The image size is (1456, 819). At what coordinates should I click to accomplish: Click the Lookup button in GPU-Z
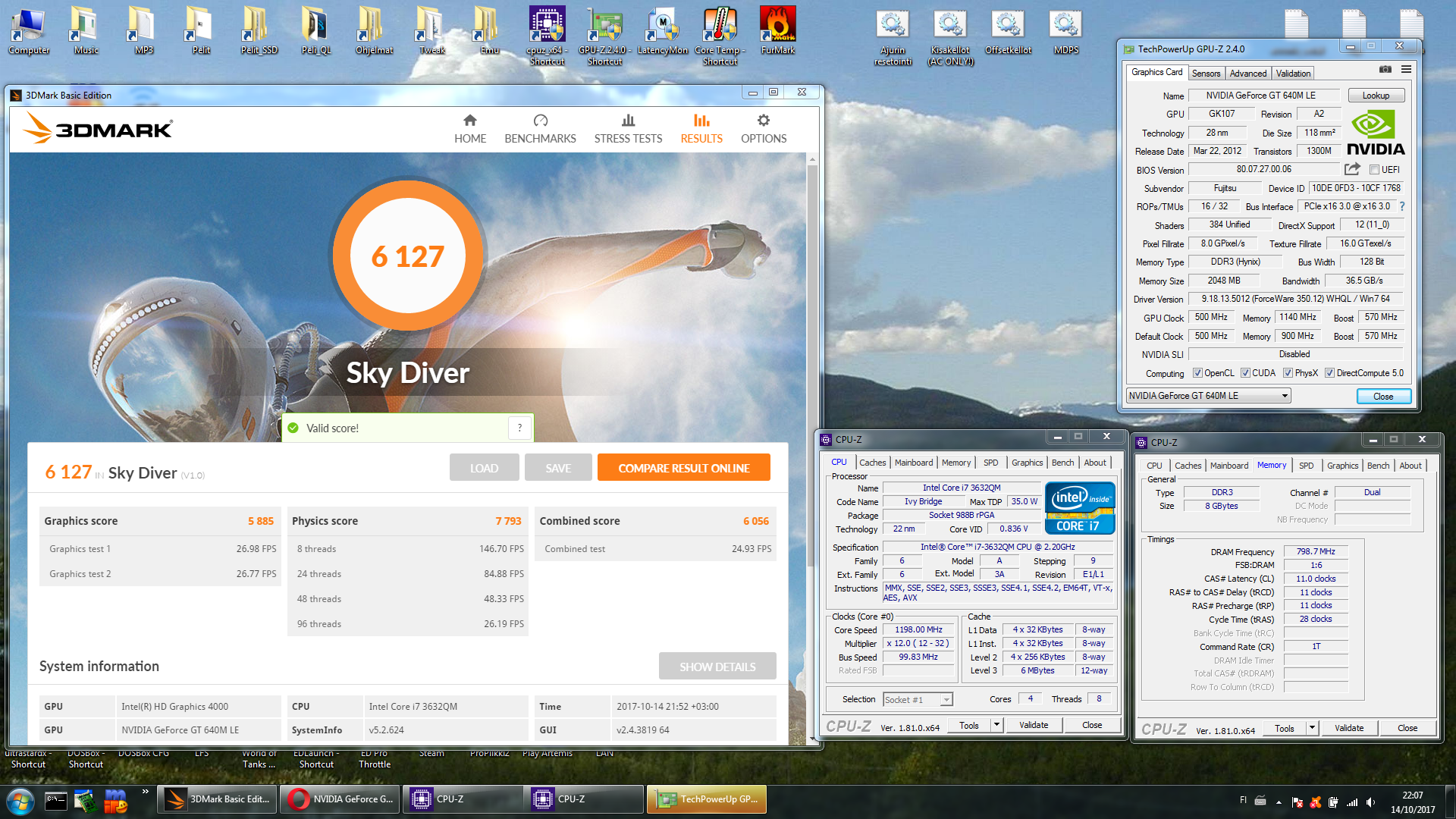pyautogui.click(x=1376, y=96)
